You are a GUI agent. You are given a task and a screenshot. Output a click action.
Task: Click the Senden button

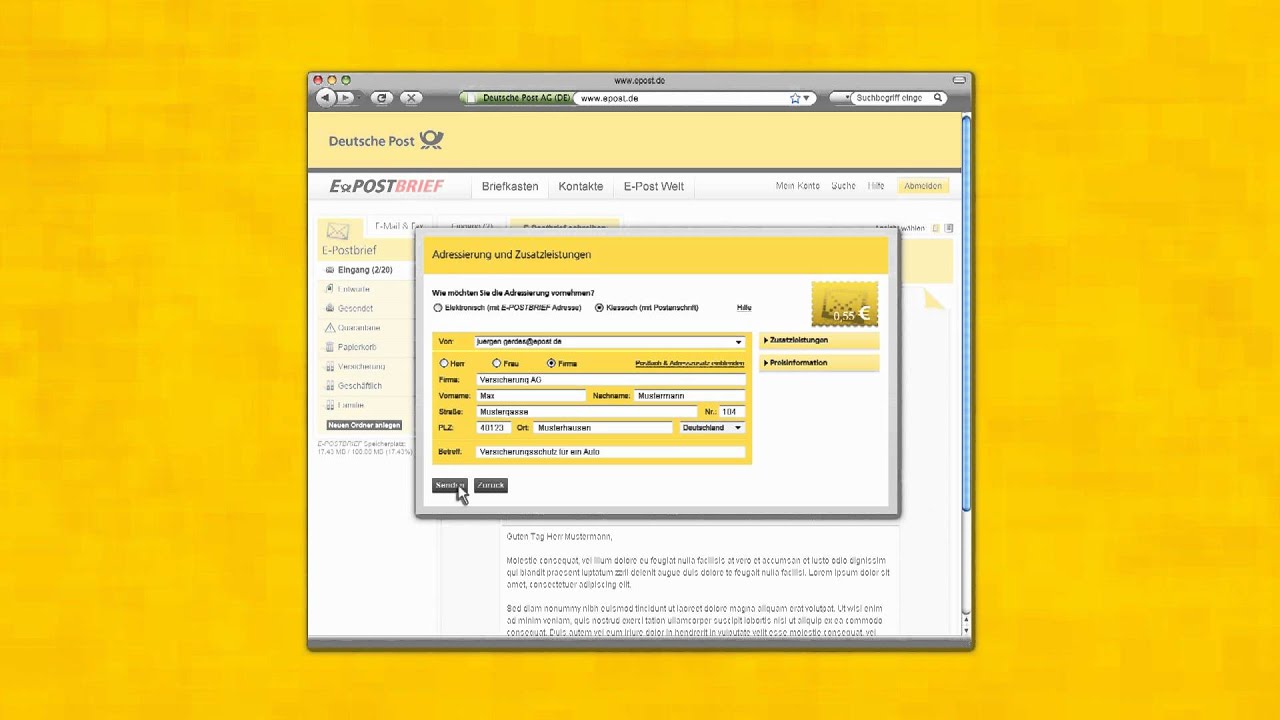(449, 485)
